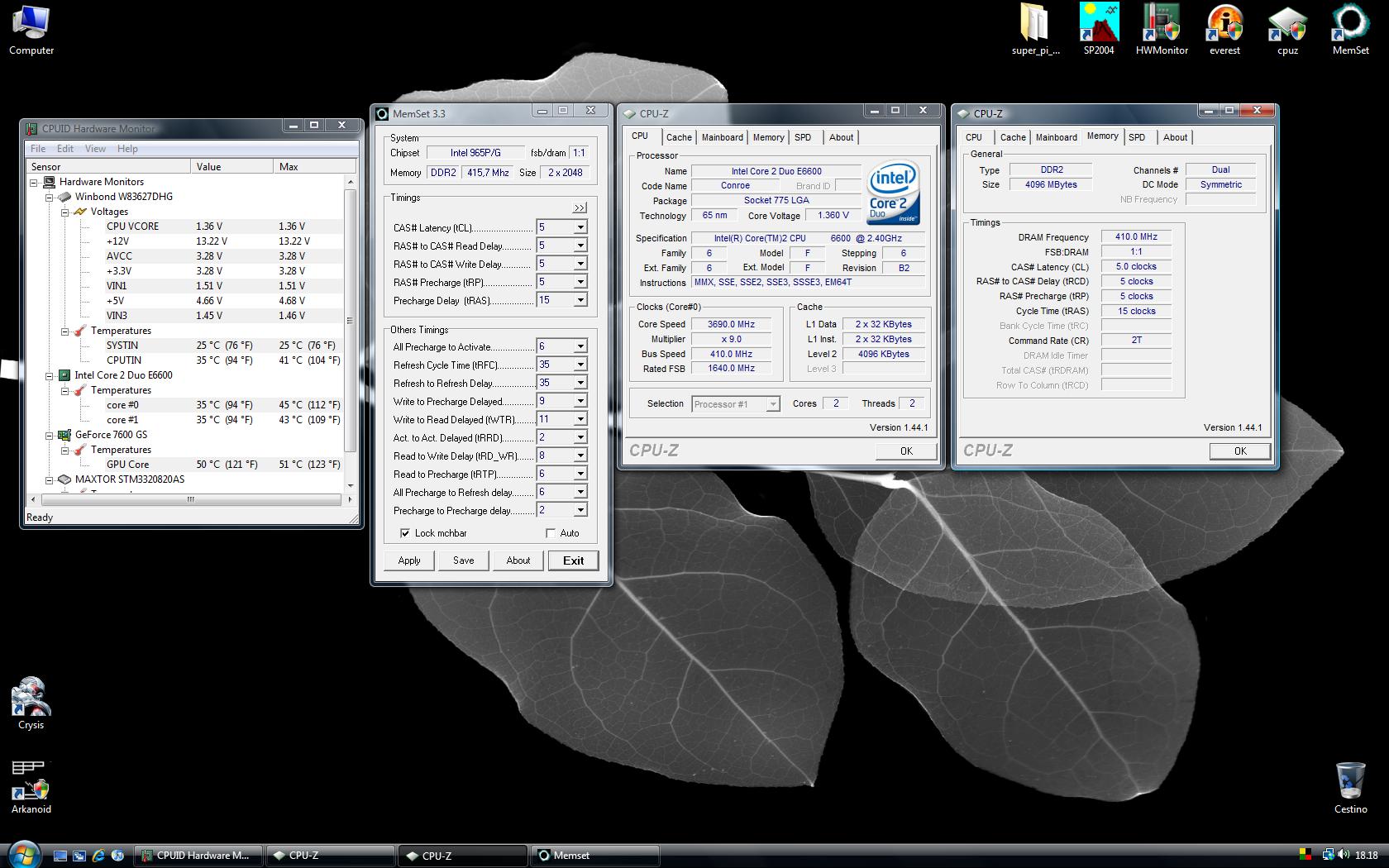
Task: Click the Save button in MemSet
Action: coord(464,560)
